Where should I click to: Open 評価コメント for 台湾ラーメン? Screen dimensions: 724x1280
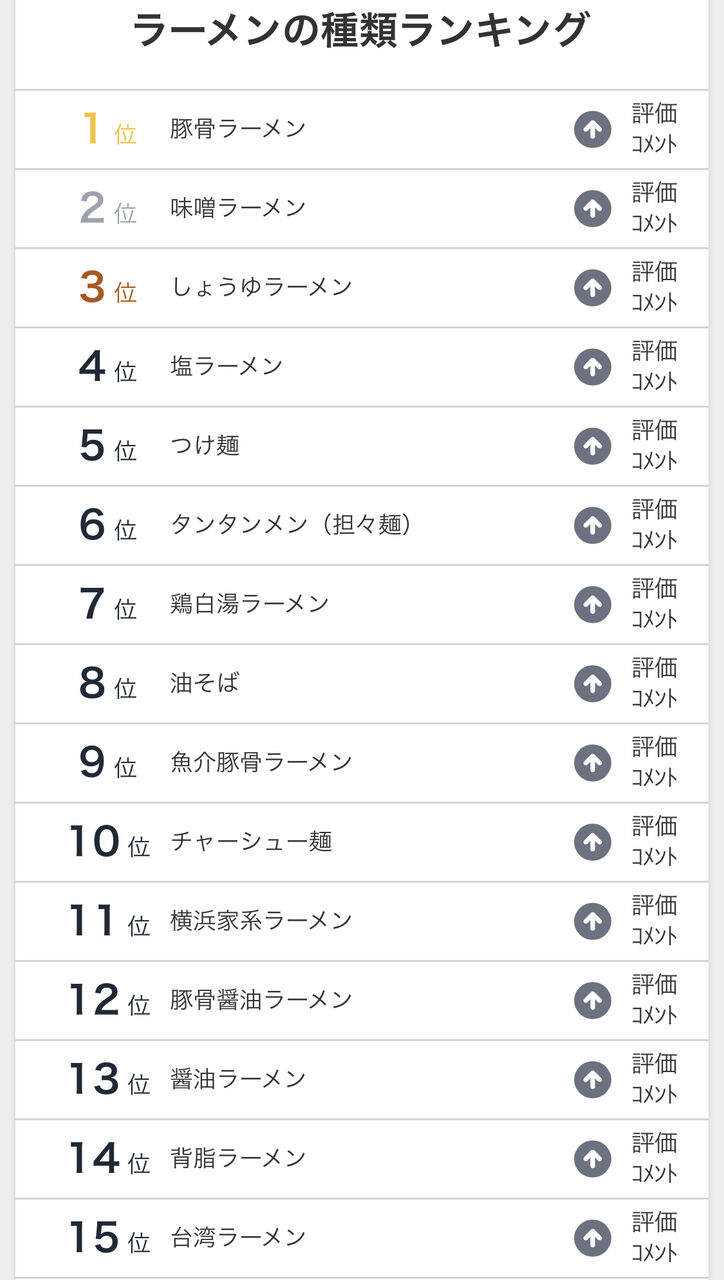click(654, 1238)
